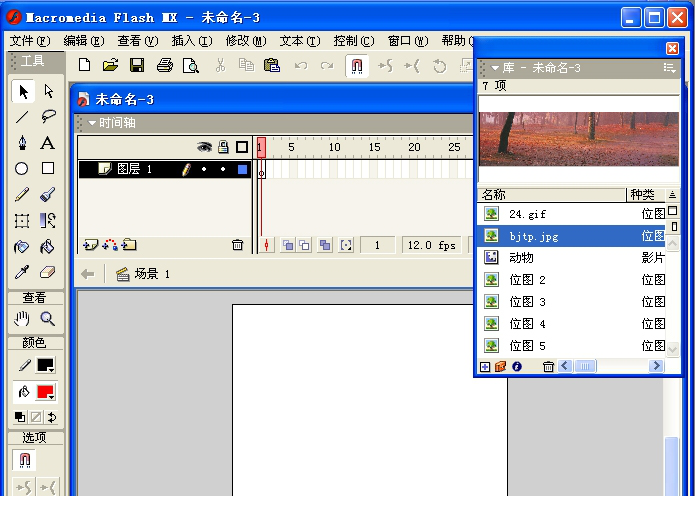This screenshot has height=515, width=695.
Task: Delete selected library item with trash
Action: 548,367
